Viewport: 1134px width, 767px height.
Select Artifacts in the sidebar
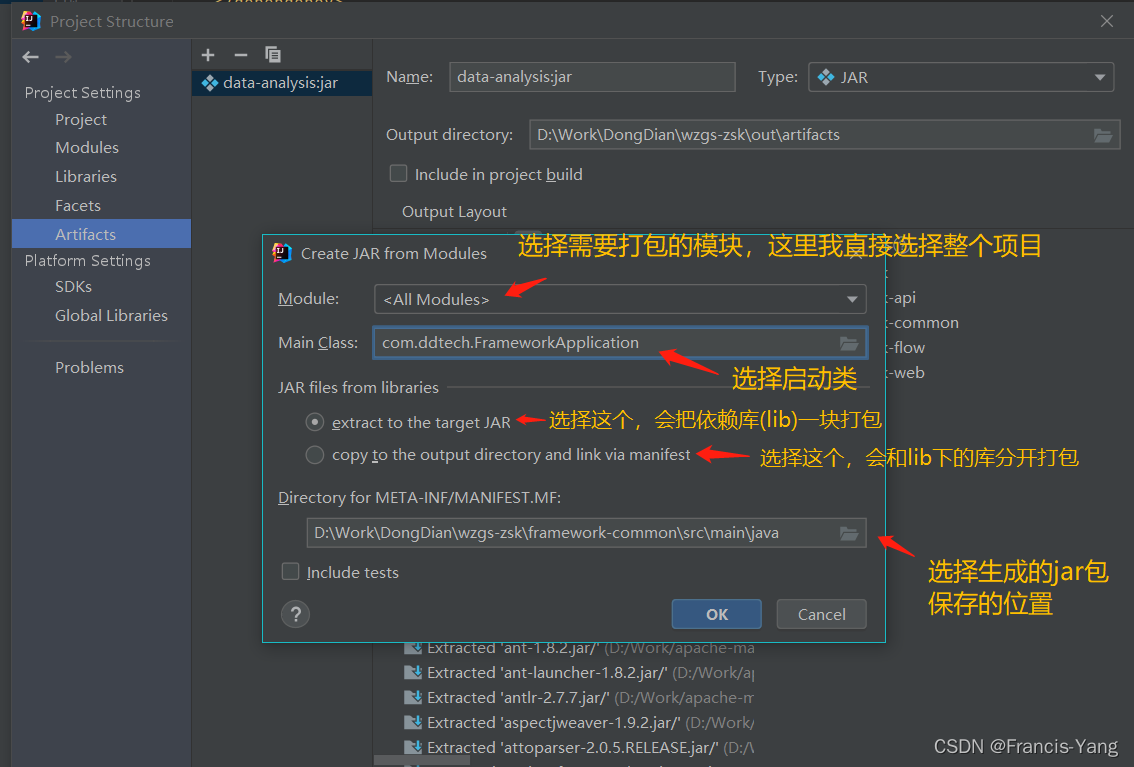(x=101, y=233)
